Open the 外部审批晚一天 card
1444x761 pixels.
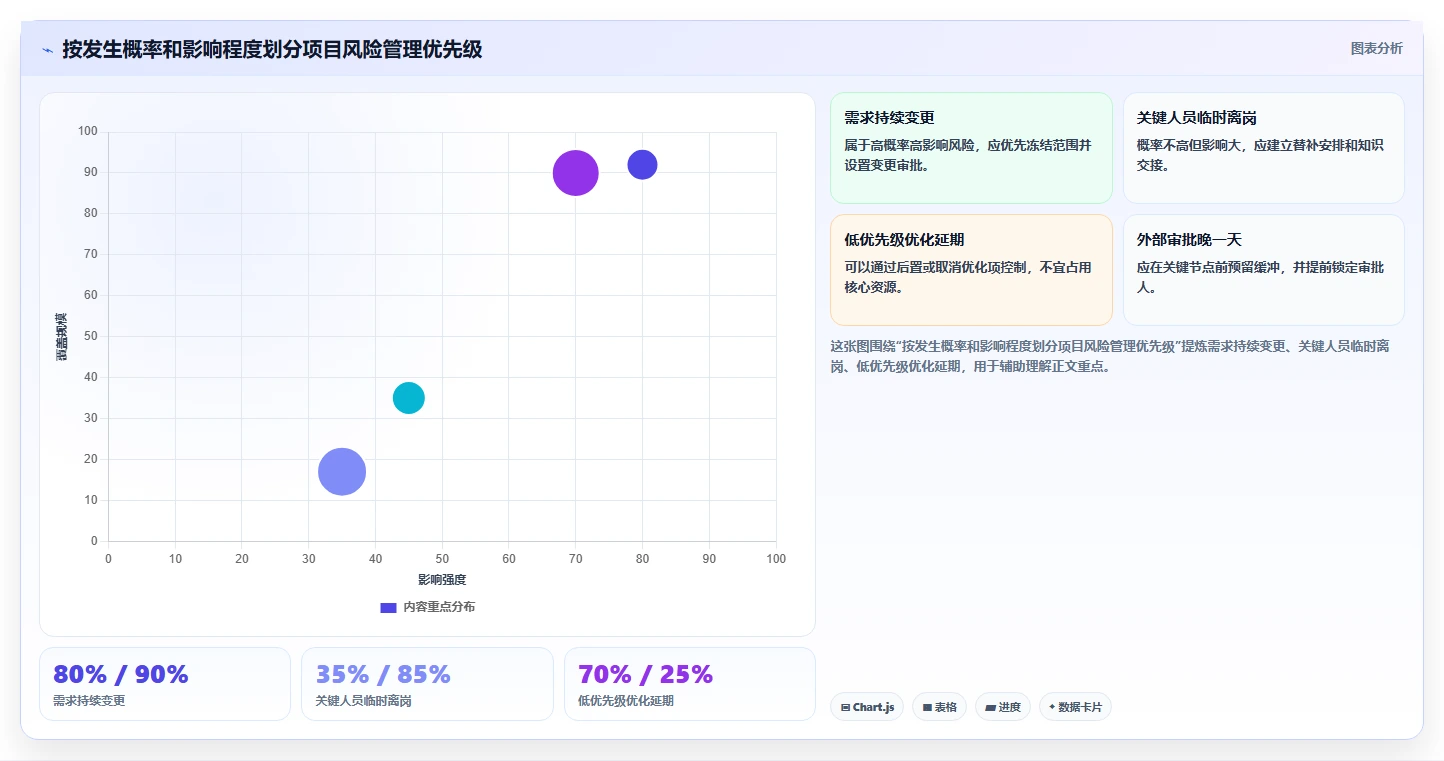point(1264,270)
